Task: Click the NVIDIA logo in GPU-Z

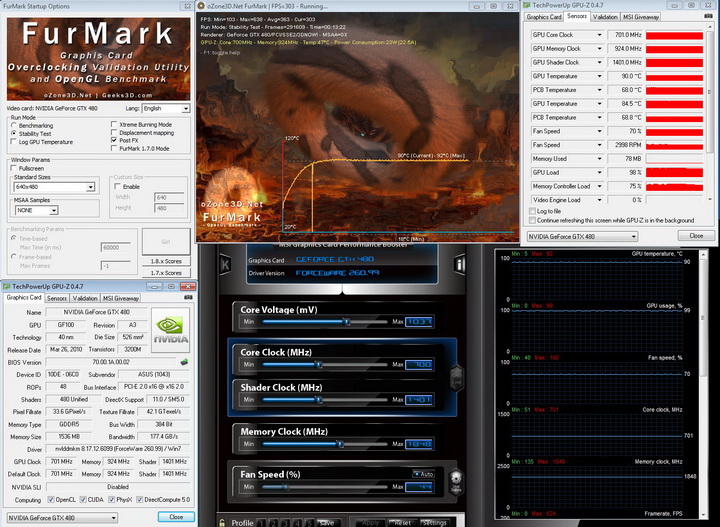Action: click(170, 331)
